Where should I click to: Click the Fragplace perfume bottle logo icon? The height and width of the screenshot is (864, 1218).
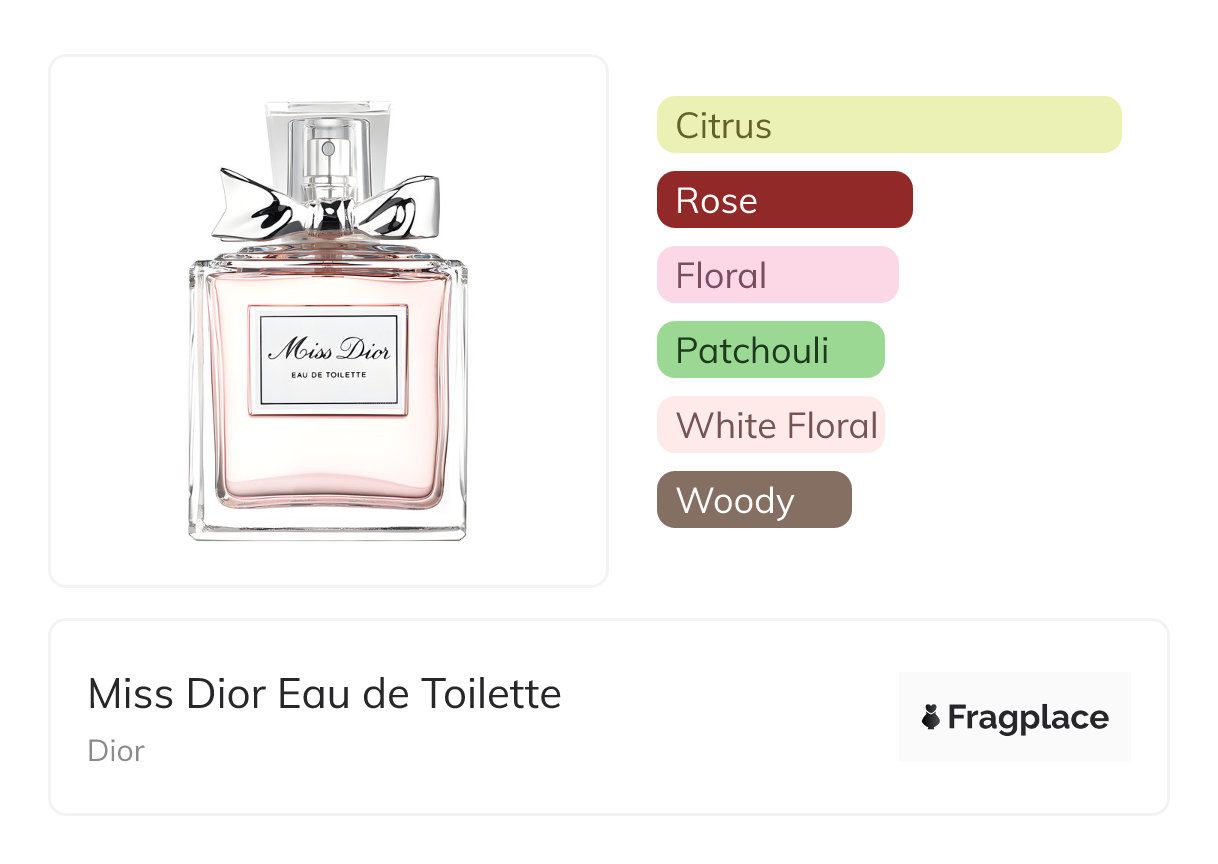point(931,717)
